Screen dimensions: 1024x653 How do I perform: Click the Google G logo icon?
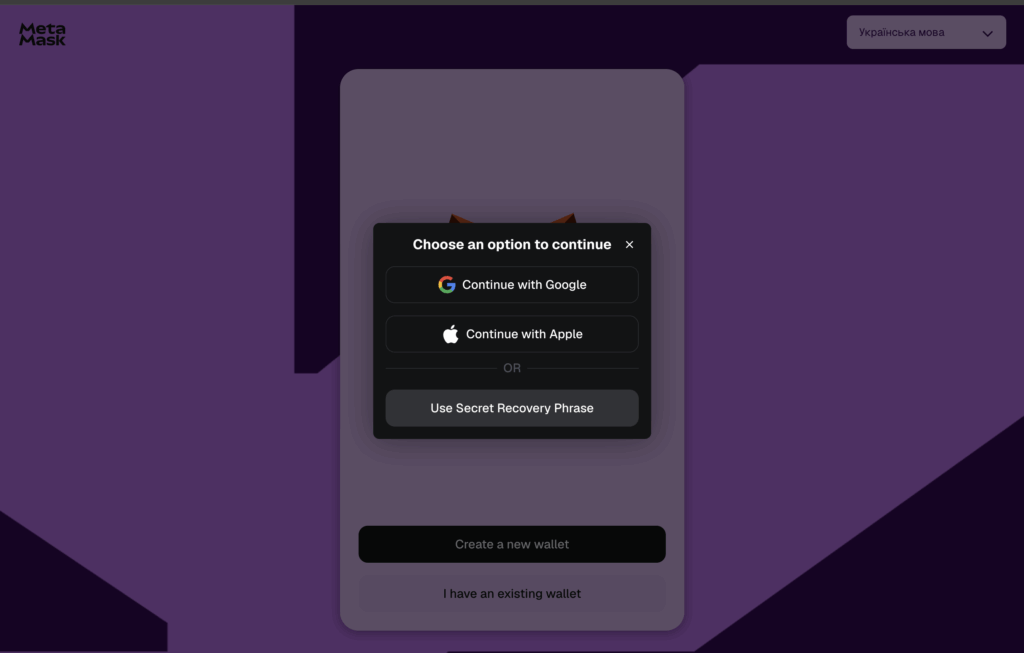point(447,285)
